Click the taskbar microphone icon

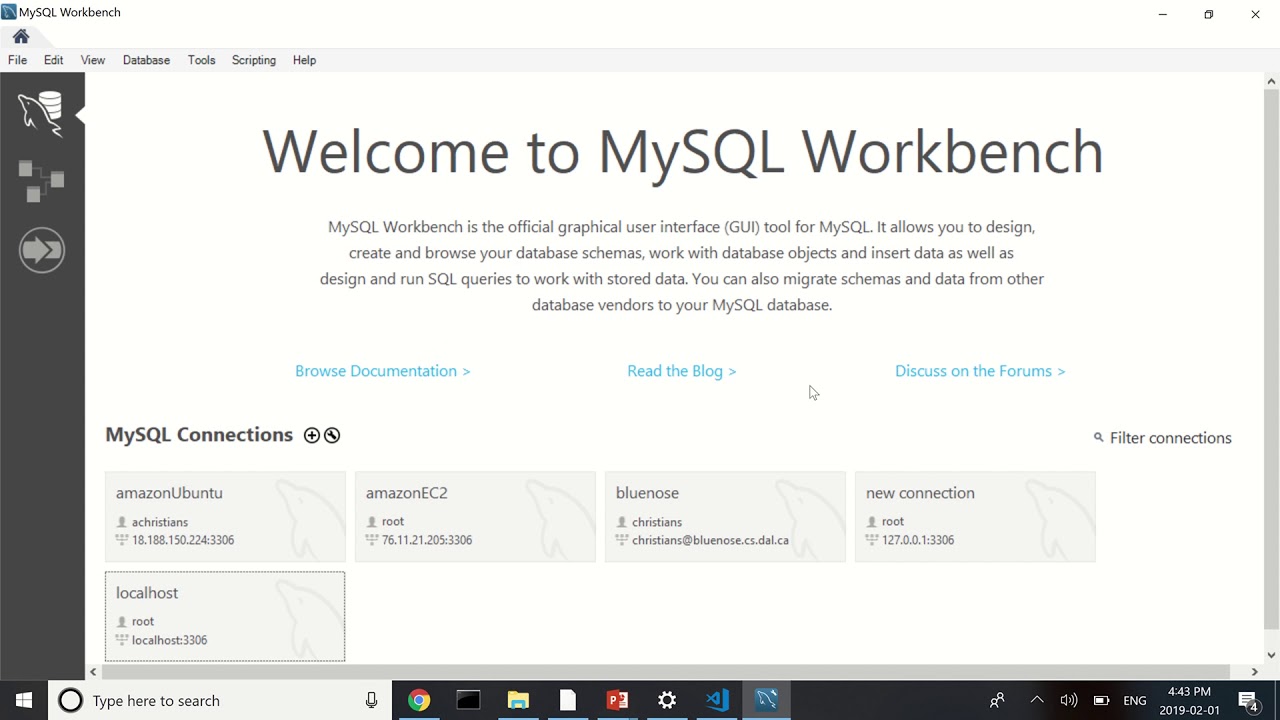(x=371, y=700)
